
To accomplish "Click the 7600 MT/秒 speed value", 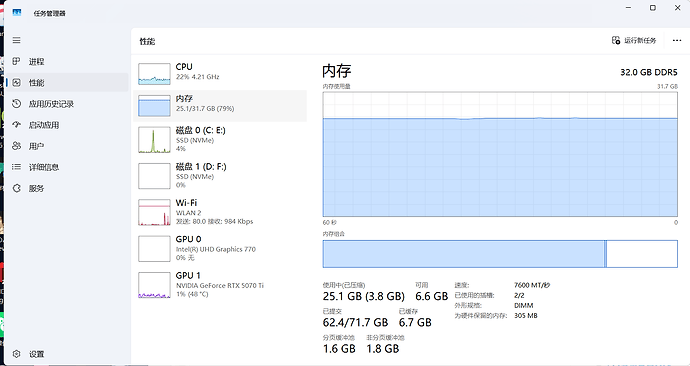I will [532, 285].
